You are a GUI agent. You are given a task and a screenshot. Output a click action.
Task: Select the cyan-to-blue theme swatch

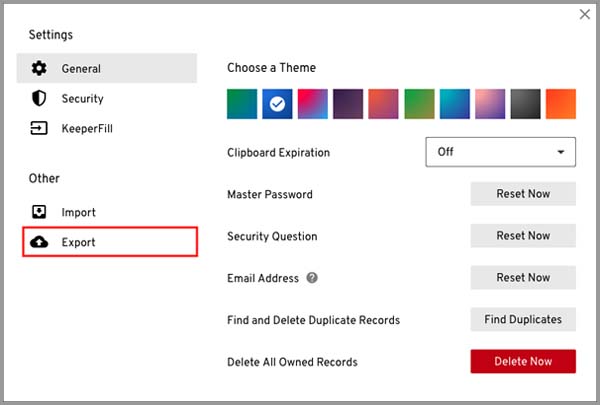pyautogui.click(x=455, y=104)
